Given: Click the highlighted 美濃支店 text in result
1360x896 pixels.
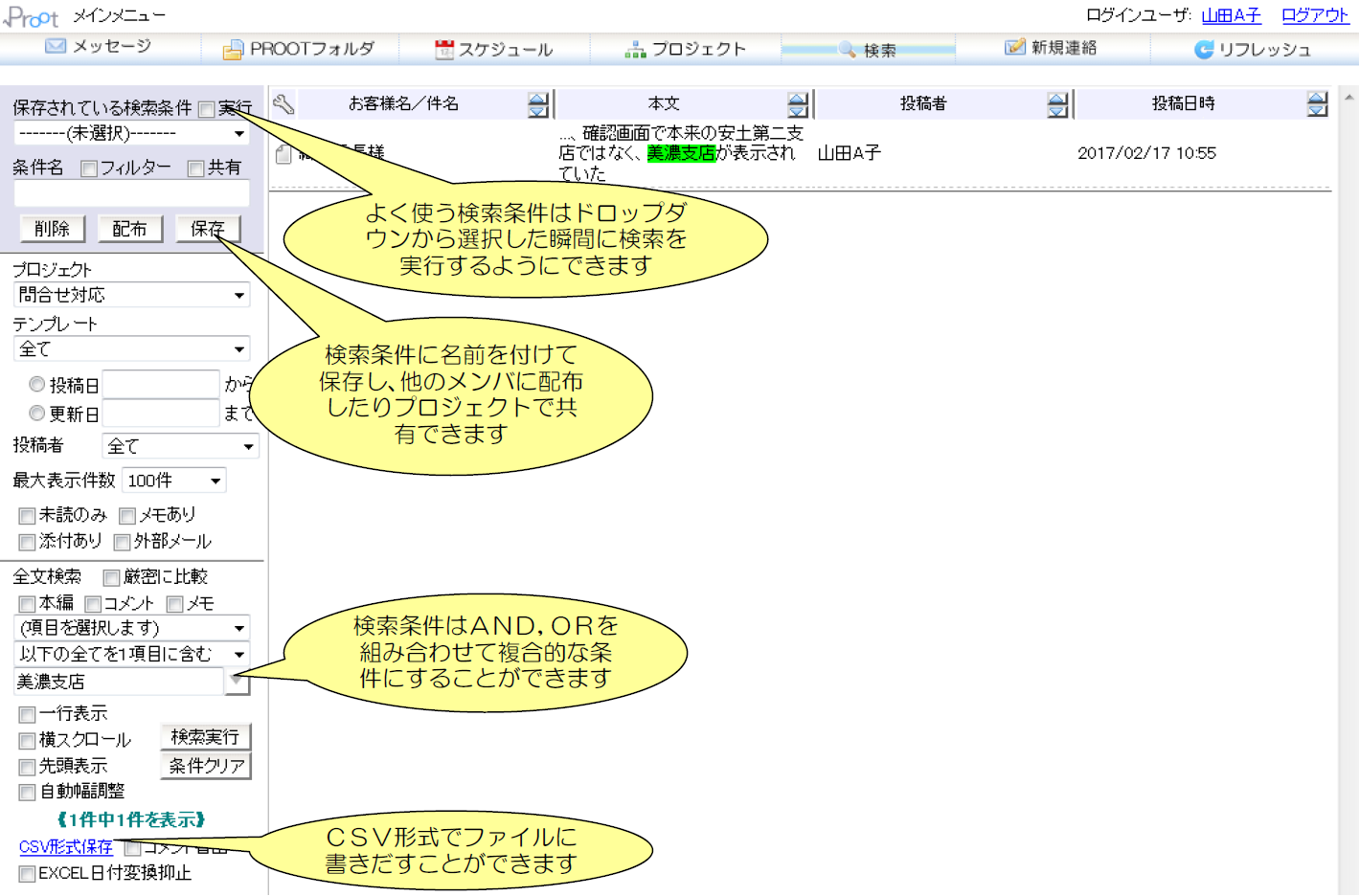Looking at the screenshot, I should tap(681, 153).
